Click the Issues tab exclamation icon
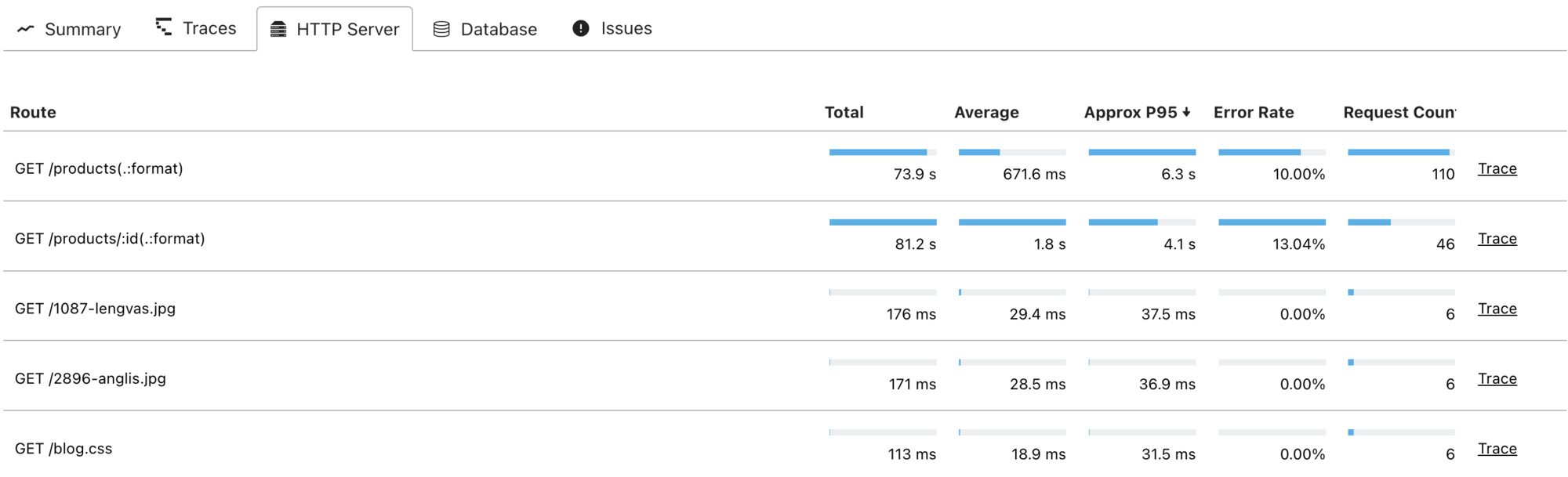The width and height of the screenshot is (1568, 477). coord(581,28)
